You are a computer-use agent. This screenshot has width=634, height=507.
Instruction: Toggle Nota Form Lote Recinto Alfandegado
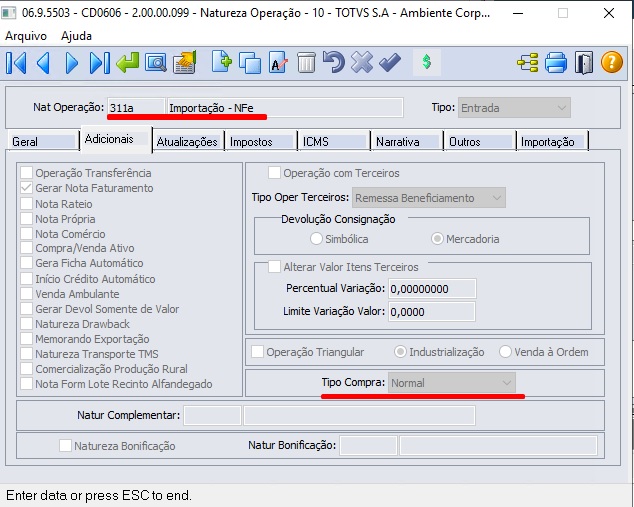point(27,384)
